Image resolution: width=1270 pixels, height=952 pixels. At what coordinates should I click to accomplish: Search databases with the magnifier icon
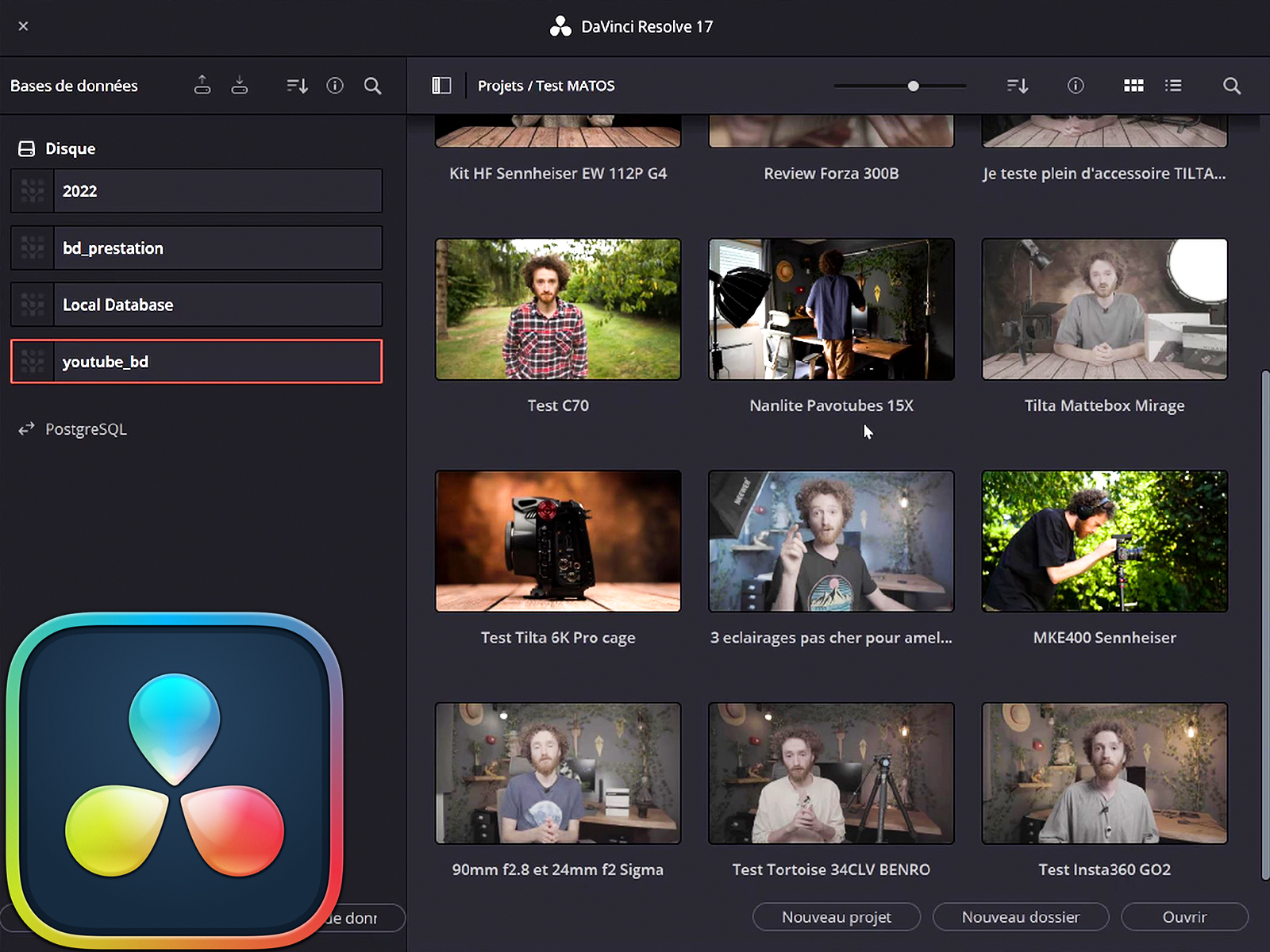(372, 85)
